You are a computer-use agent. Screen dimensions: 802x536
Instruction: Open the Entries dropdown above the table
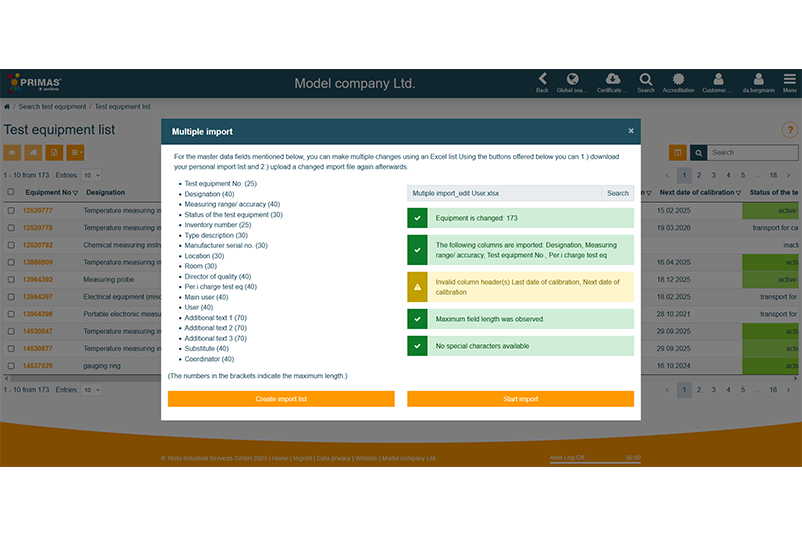(x=91, y=176)
